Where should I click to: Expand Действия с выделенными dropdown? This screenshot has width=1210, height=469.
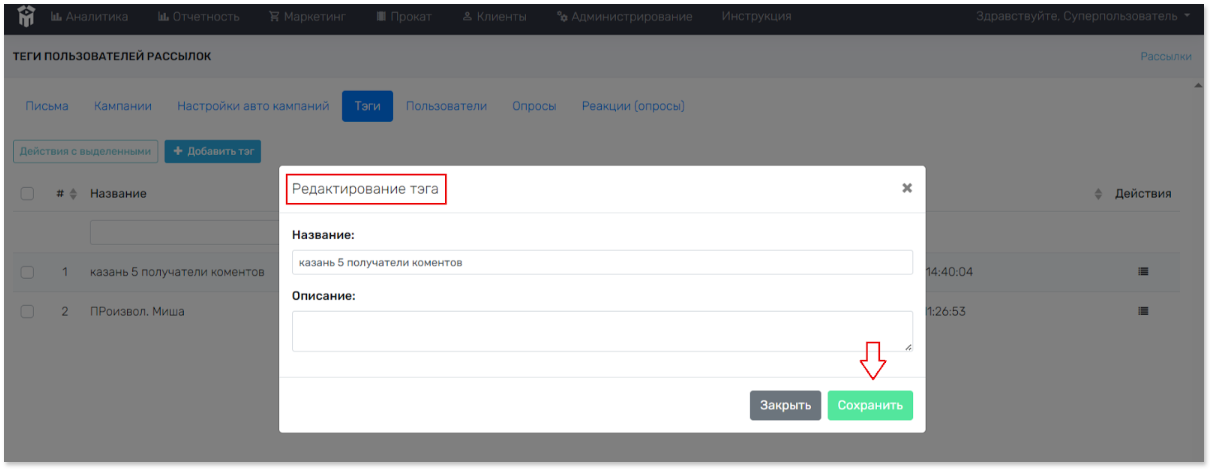click(86, 151)
